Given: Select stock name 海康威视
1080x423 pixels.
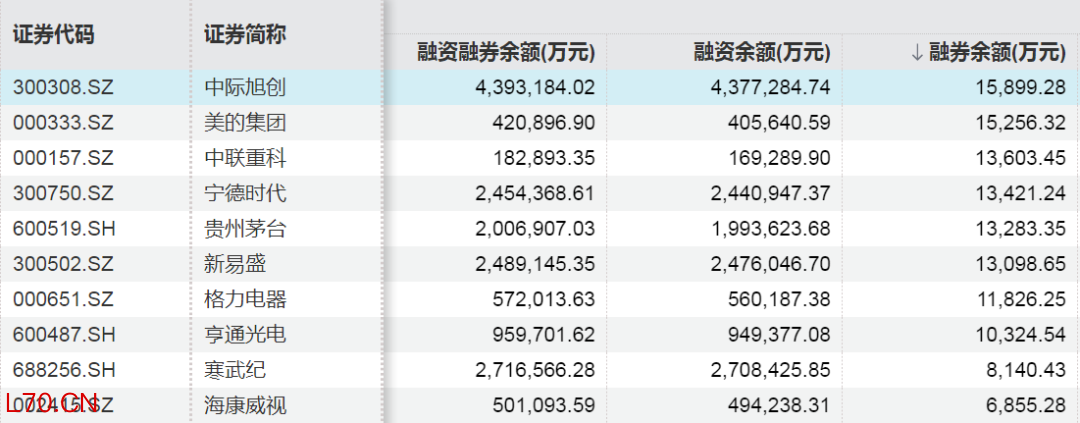Looking at the screenshot, I should [245, 405].
